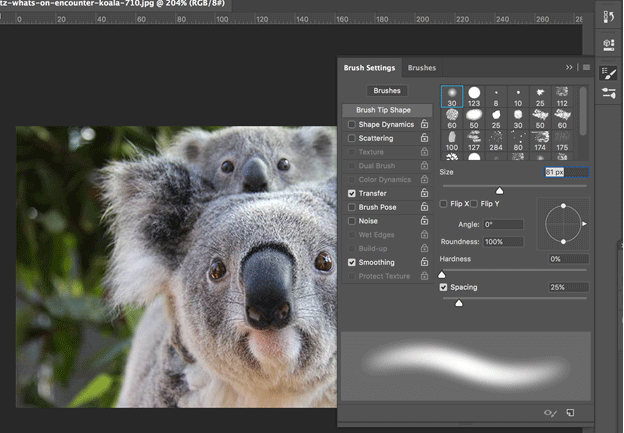
Task: Toggle lock icon for Color Dynamics
Action: 425,179
